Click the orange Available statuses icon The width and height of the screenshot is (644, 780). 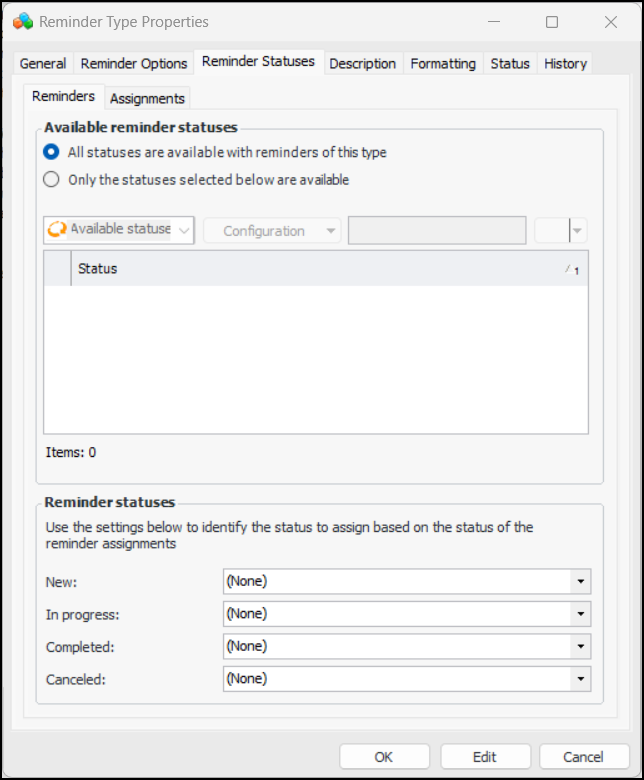point(57,229)
